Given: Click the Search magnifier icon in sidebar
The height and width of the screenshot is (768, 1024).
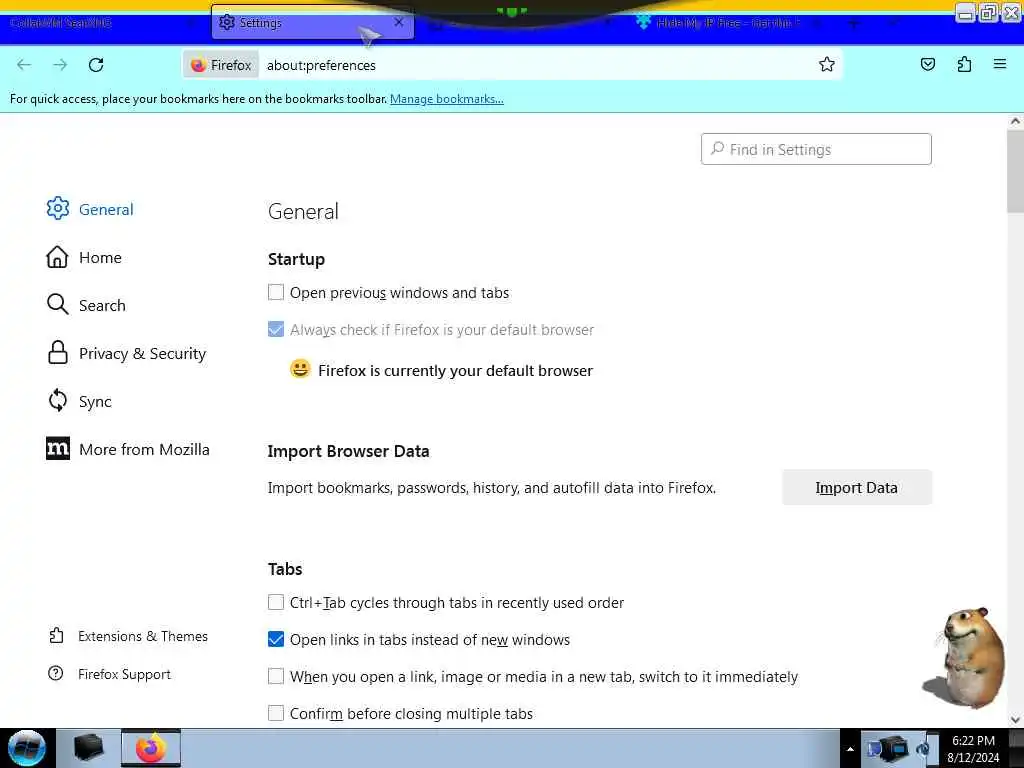Looking at the screenshot, I should [x=57, y=304].
